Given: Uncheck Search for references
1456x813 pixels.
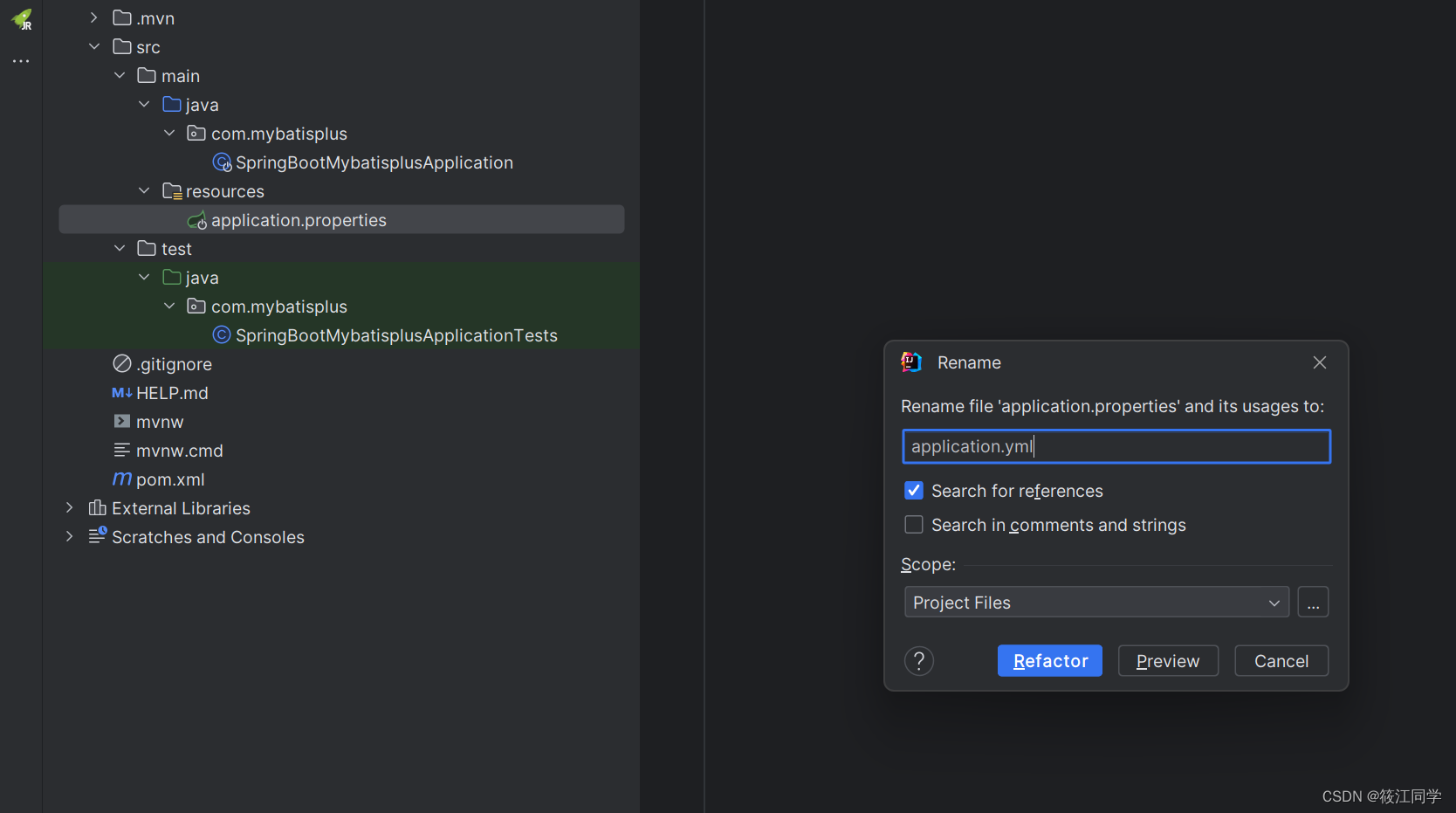Looking at the screenshot, I should pyautogui.click(x=914, y=491).
